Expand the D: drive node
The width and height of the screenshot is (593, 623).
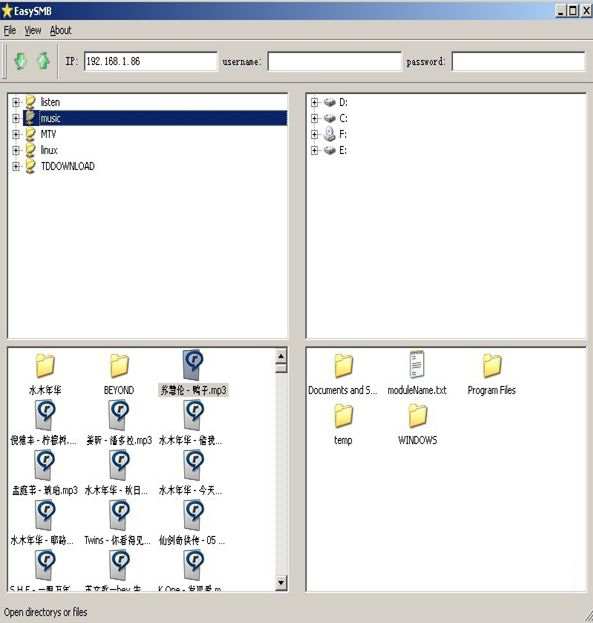(x=314, y=103)
